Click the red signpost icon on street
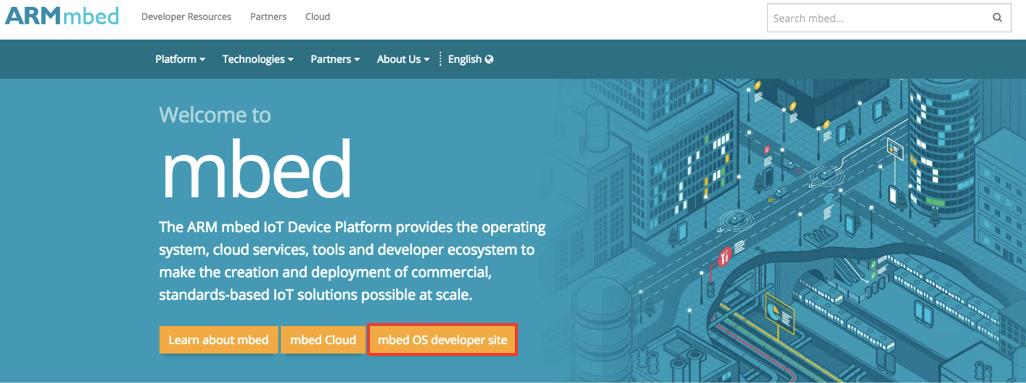Screen dimensions: 1026x383 tap(724, 257)
